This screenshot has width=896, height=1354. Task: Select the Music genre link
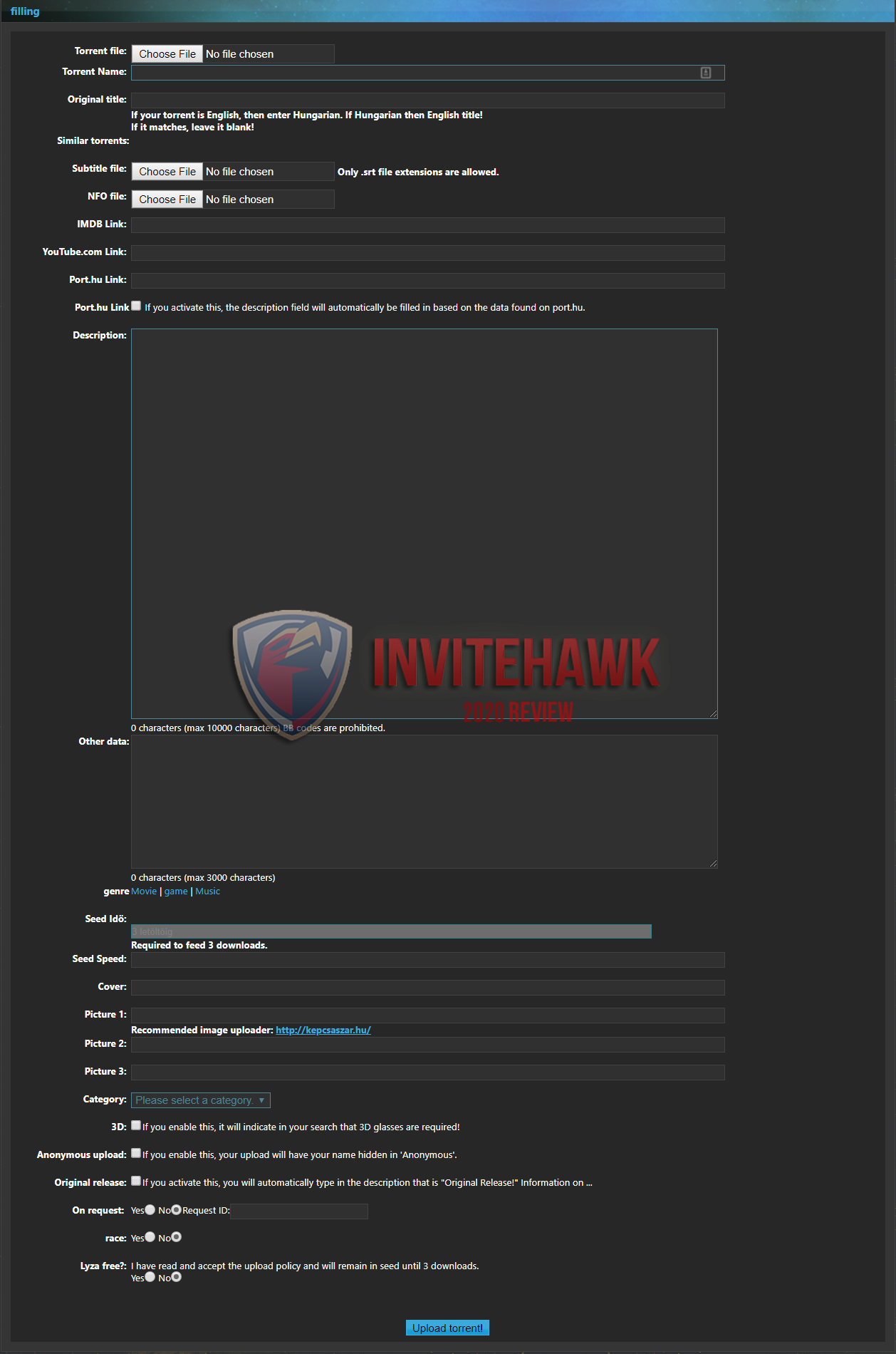(208, 892)
